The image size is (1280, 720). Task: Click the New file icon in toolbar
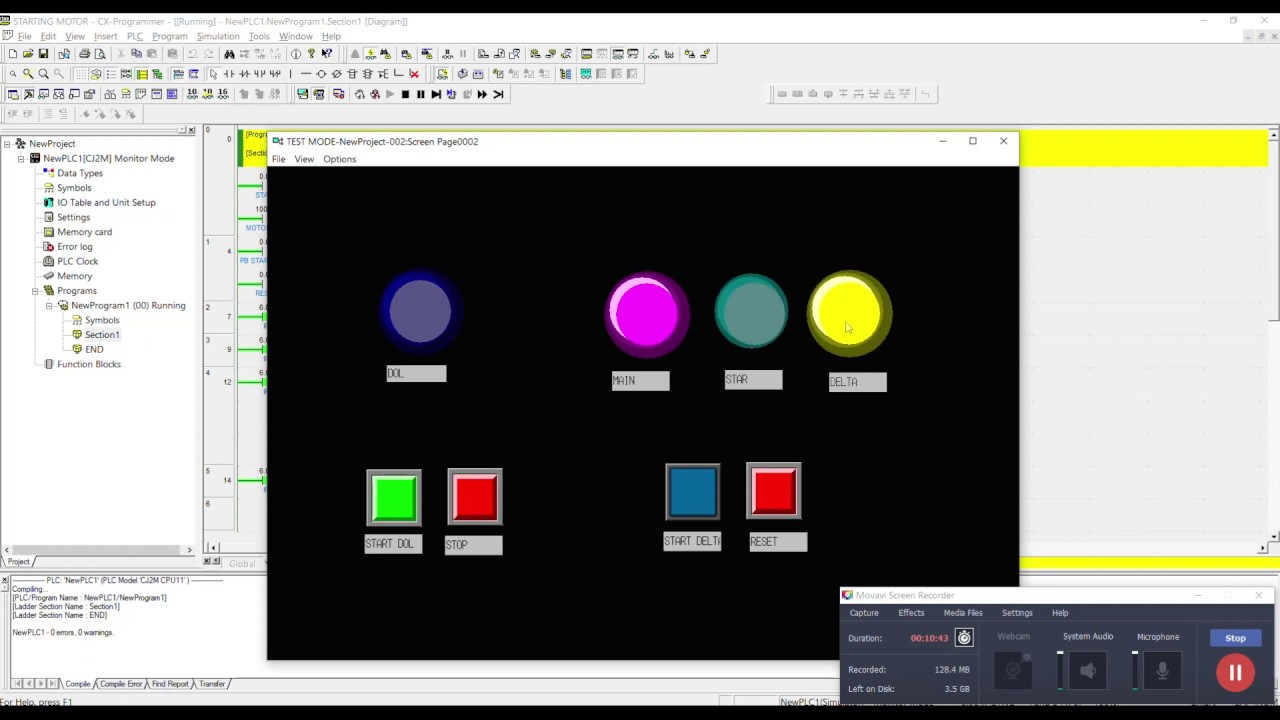pyautogui.click(x=13, y=54)
